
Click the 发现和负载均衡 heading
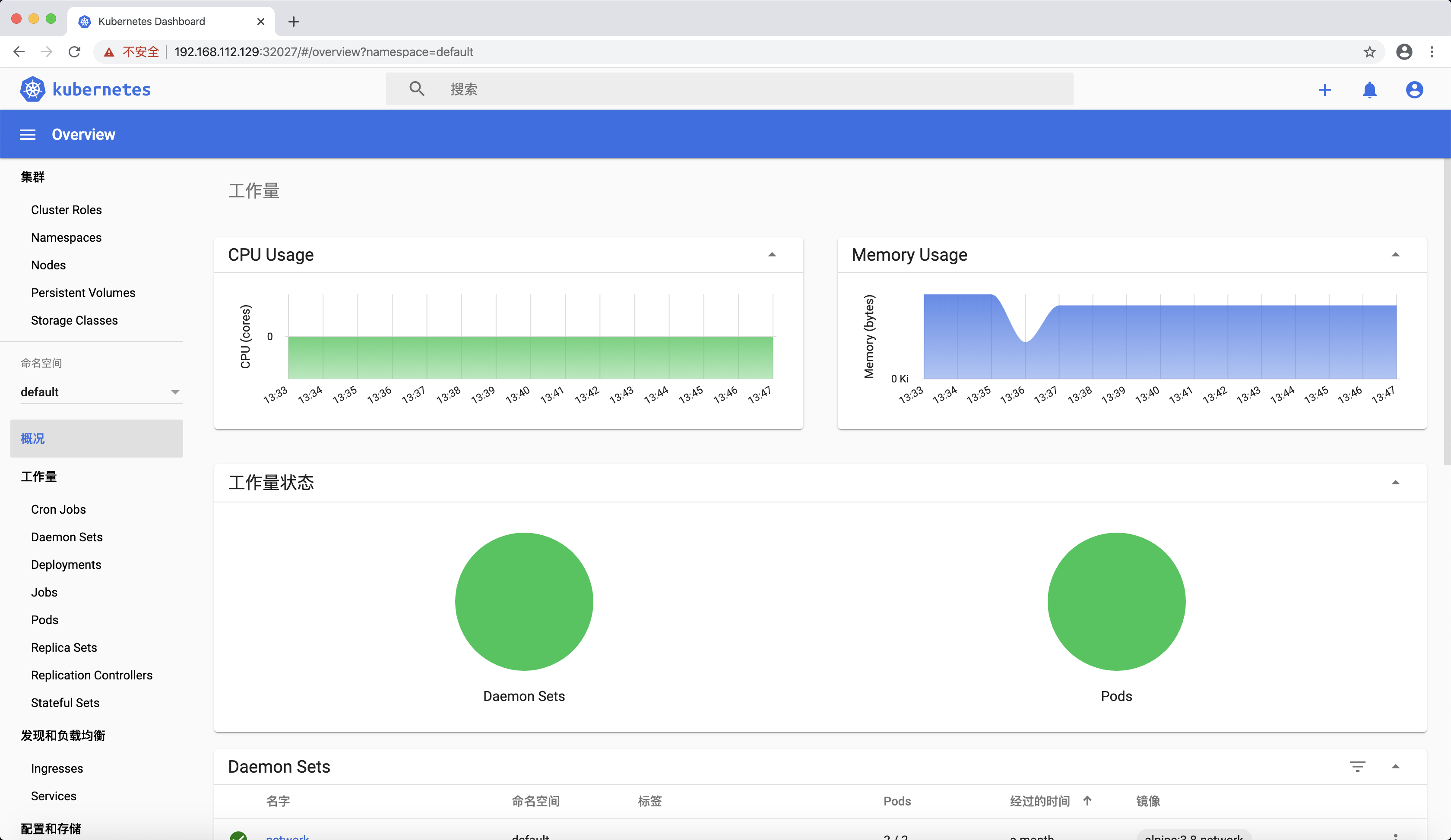click(x=63, y=735)
